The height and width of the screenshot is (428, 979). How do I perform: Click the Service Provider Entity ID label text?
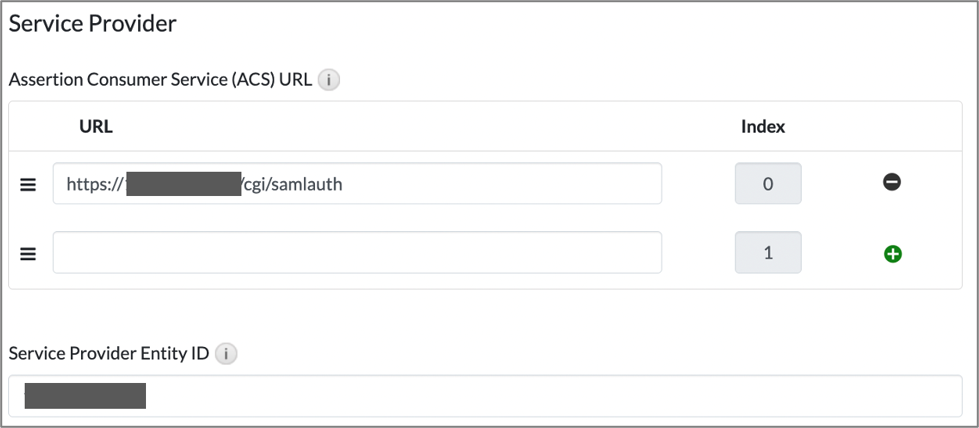[109, 354]
